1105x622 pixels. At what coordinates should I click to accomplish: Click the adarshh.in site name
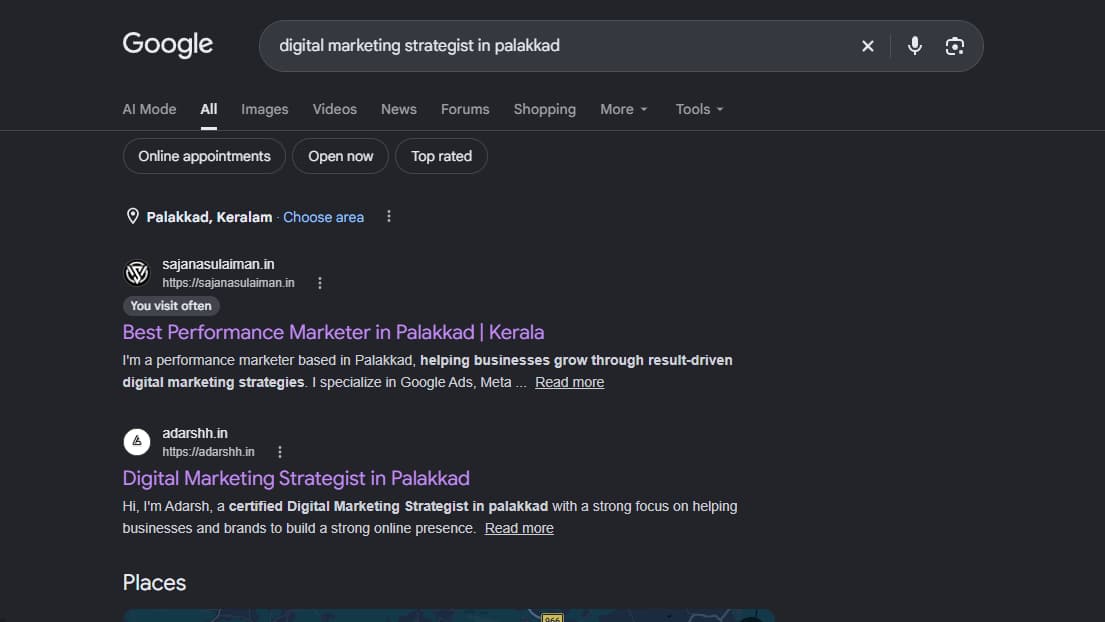click(195, 433)
